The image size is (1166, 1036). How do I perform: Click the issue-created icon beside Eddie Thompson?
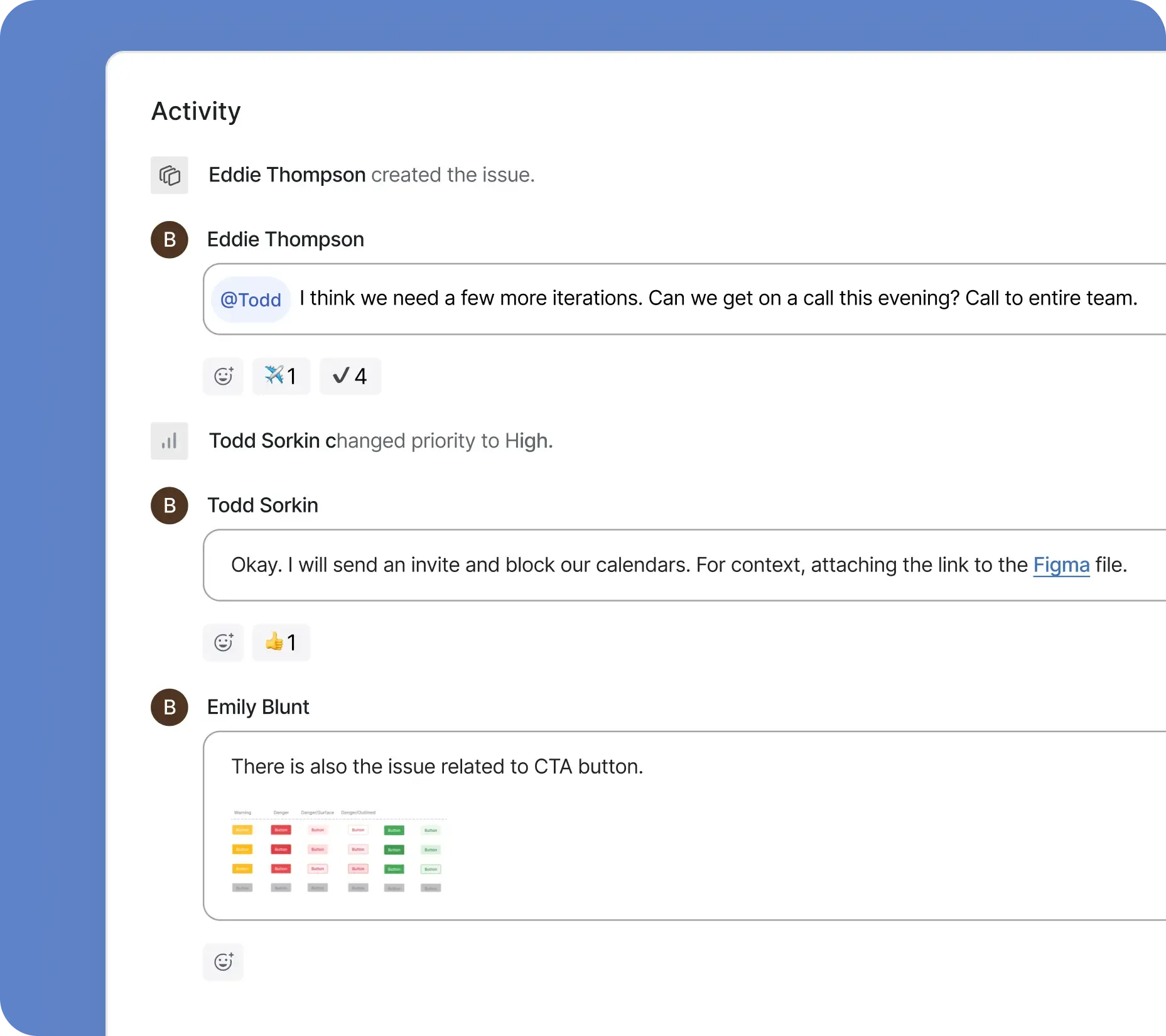click(x=169, y=175)
